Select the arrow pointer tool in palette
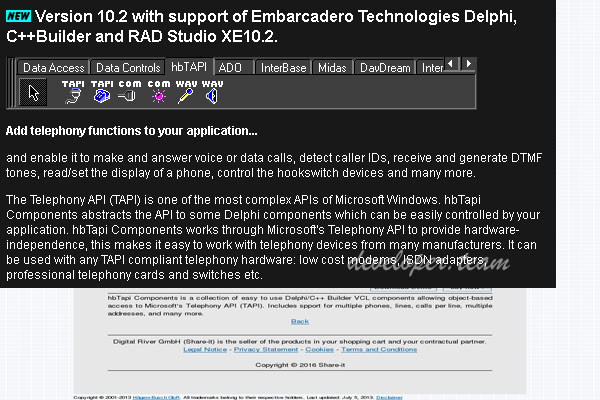The width and height of the screenshot is (600, 400). pyautogui.click(x=34, y=94)
